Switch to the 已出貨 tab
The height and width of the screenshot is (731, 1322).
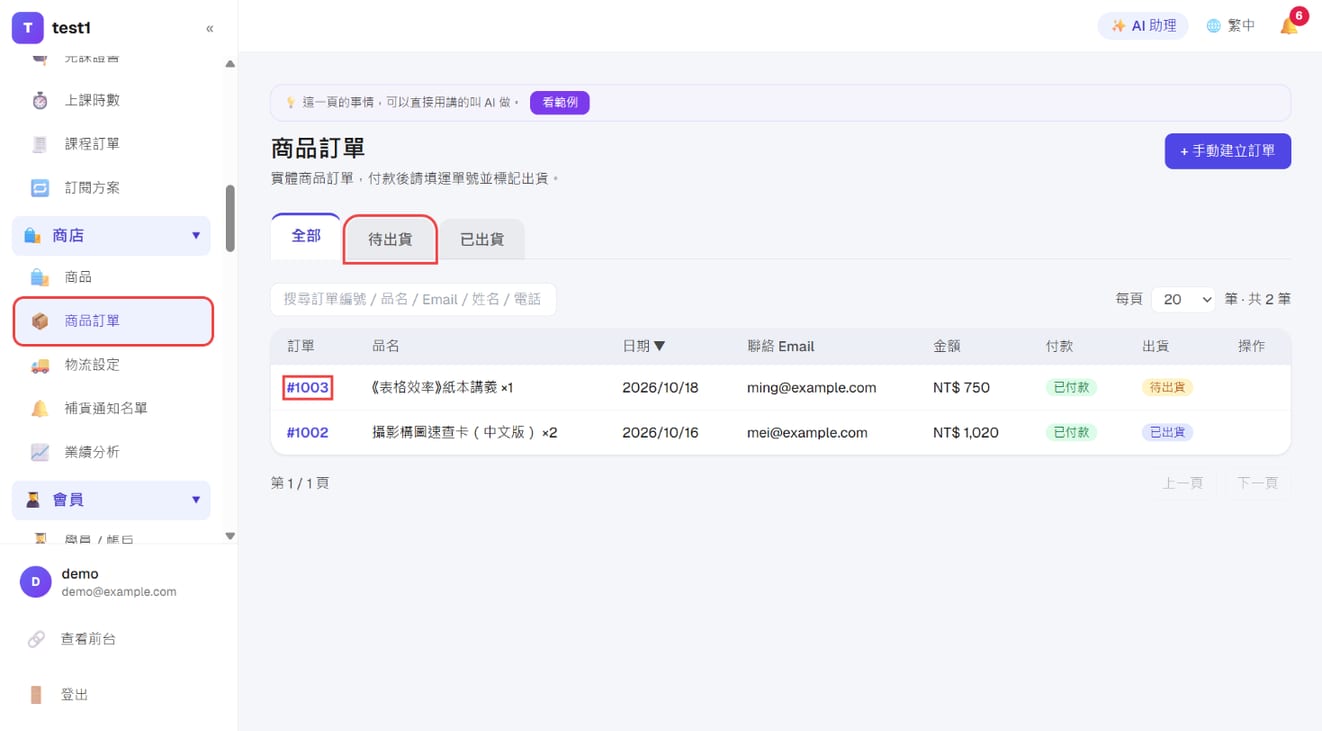tap(482, 240)
